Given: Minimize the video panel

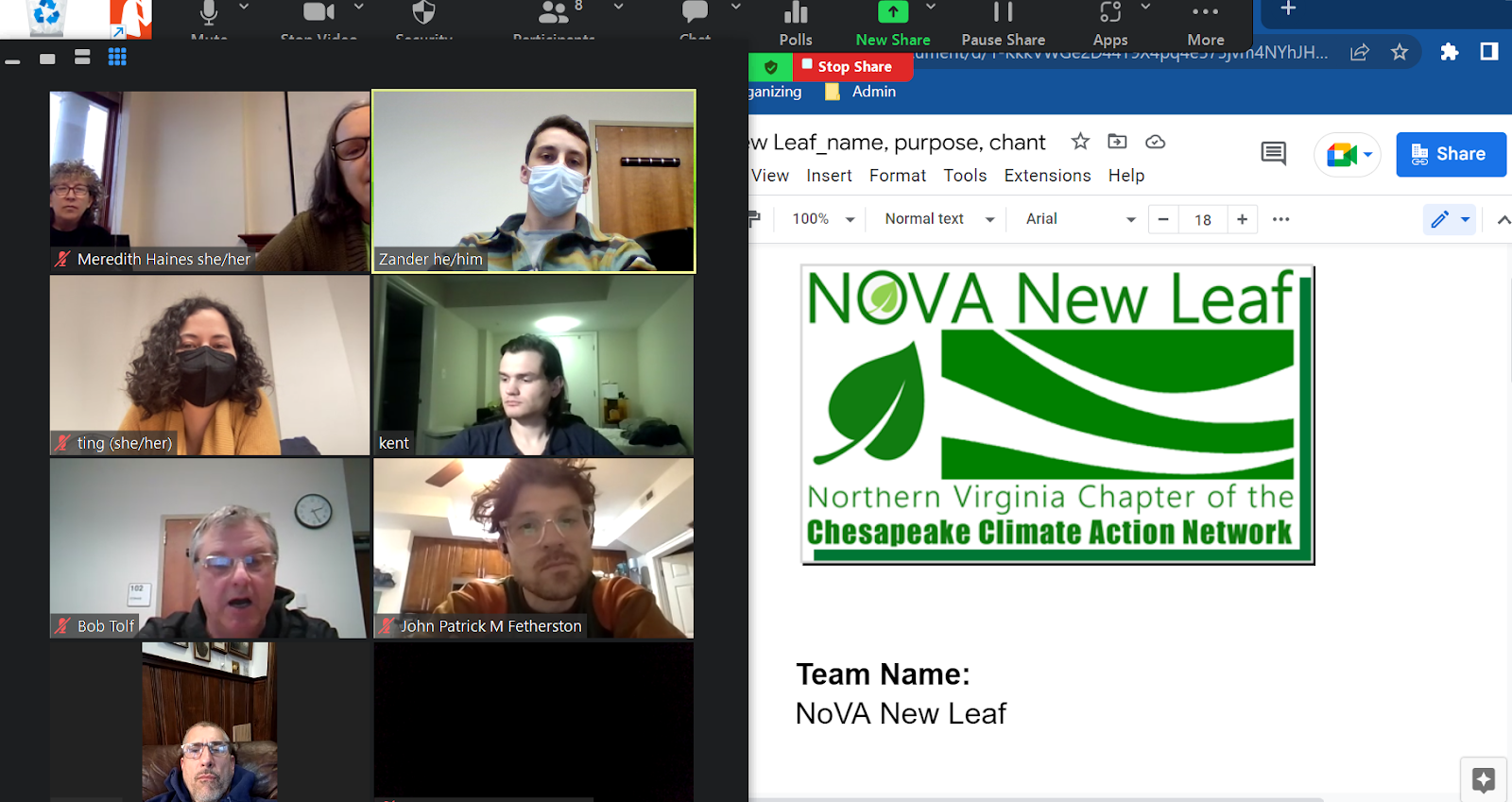Looking at the screenshot, I should pyautogui.click(x=12, y=60).
